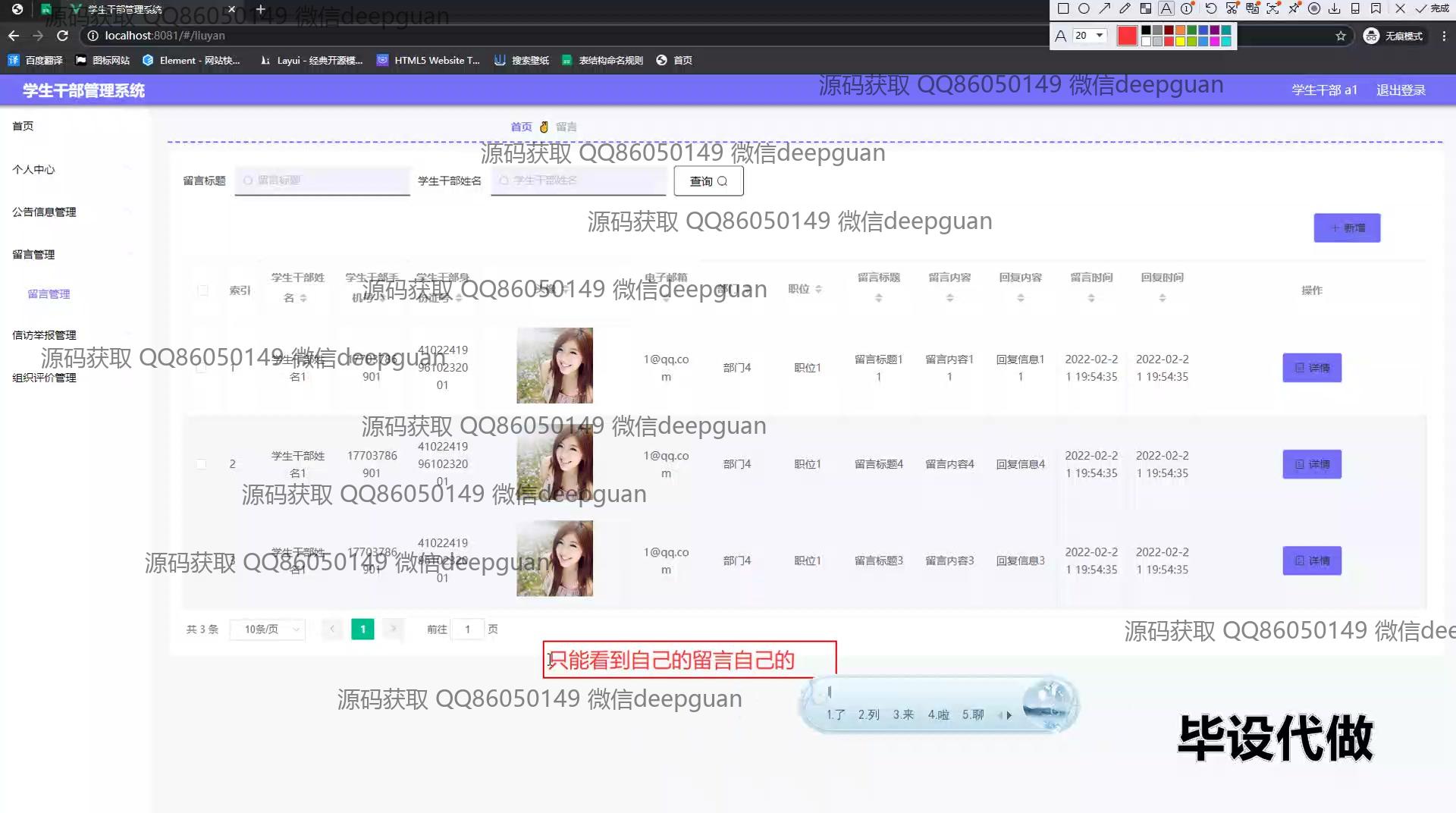Select the arrow annotation tool
Viewport: 1456px width, 813px height.
coord(1104,9)
